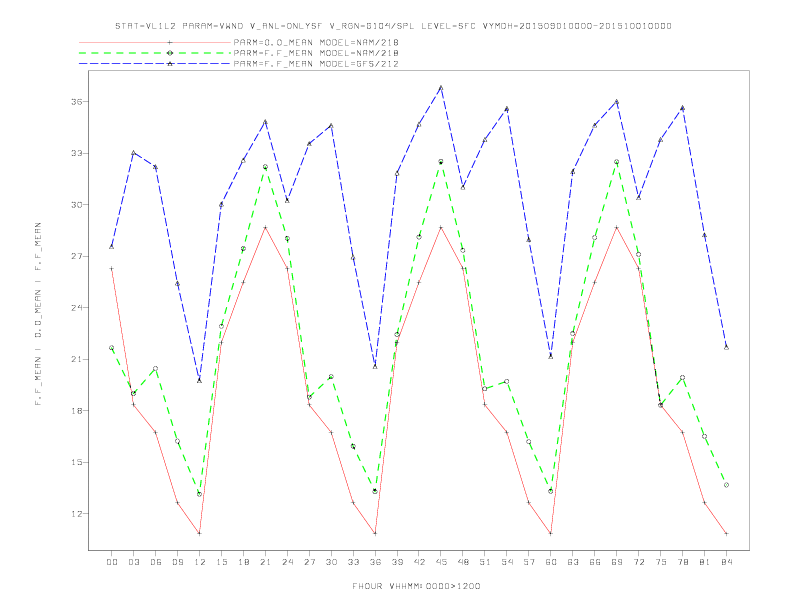Click y-axis tick label 27

point(77,256)
